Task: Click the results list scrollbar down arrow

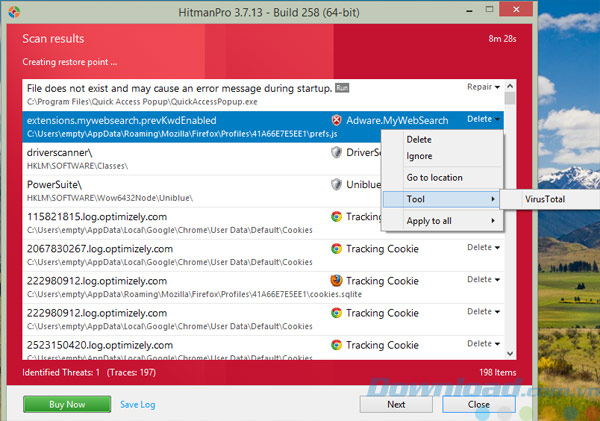Action: (511, 353)
